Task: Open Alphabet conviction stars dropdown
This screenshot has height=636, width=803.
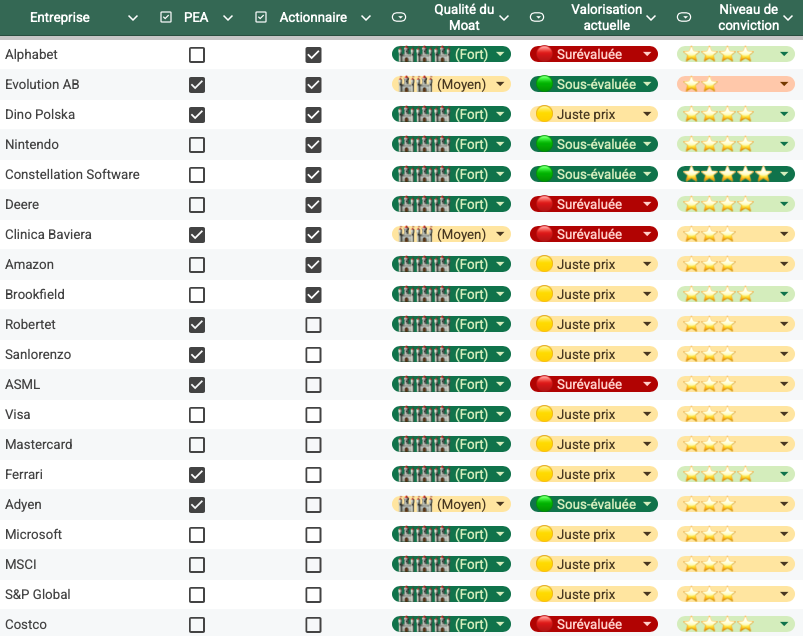Action: [735, 54]
